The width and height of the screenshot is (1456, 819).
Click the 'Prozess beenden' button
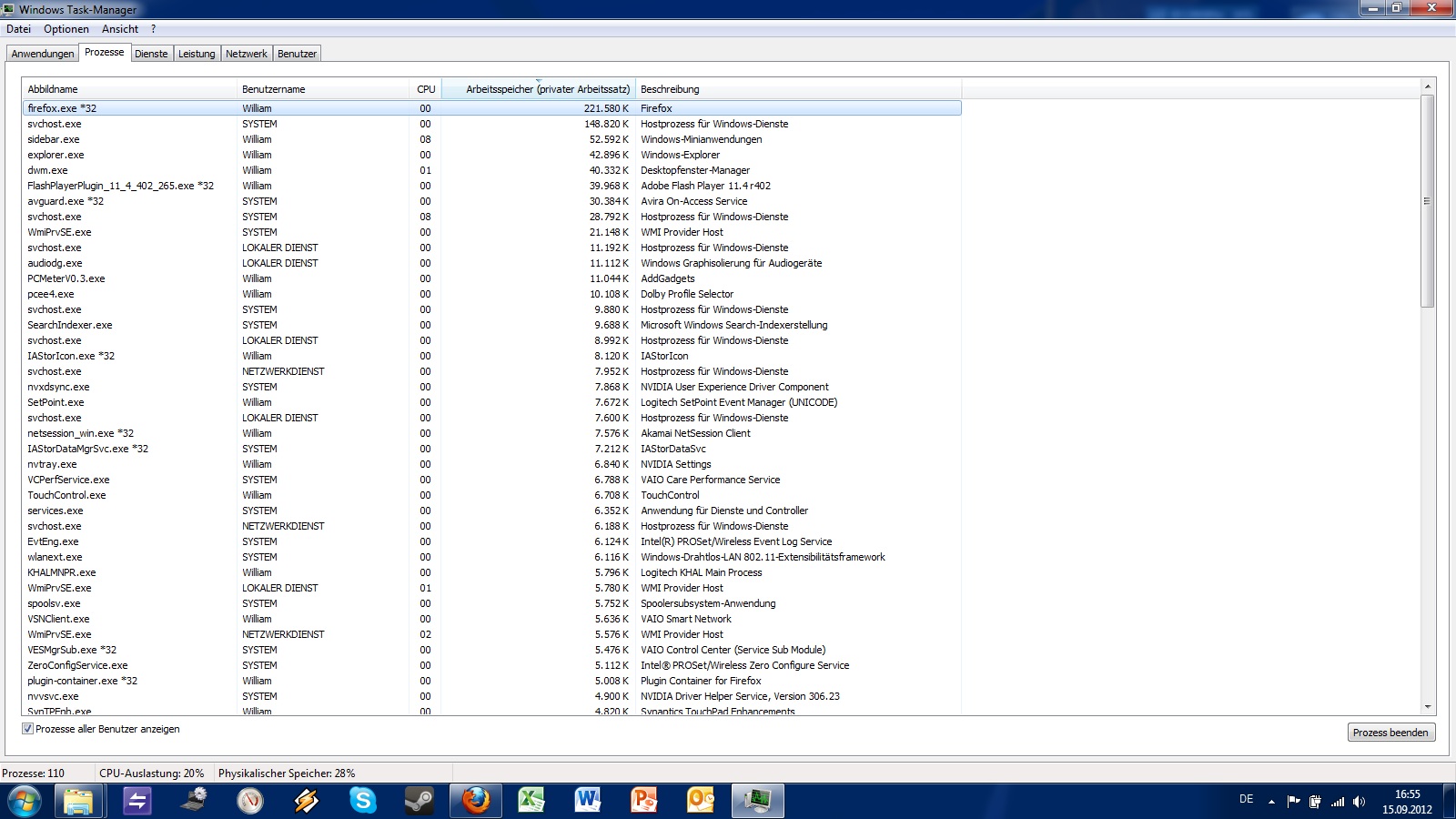[1390, 733]
